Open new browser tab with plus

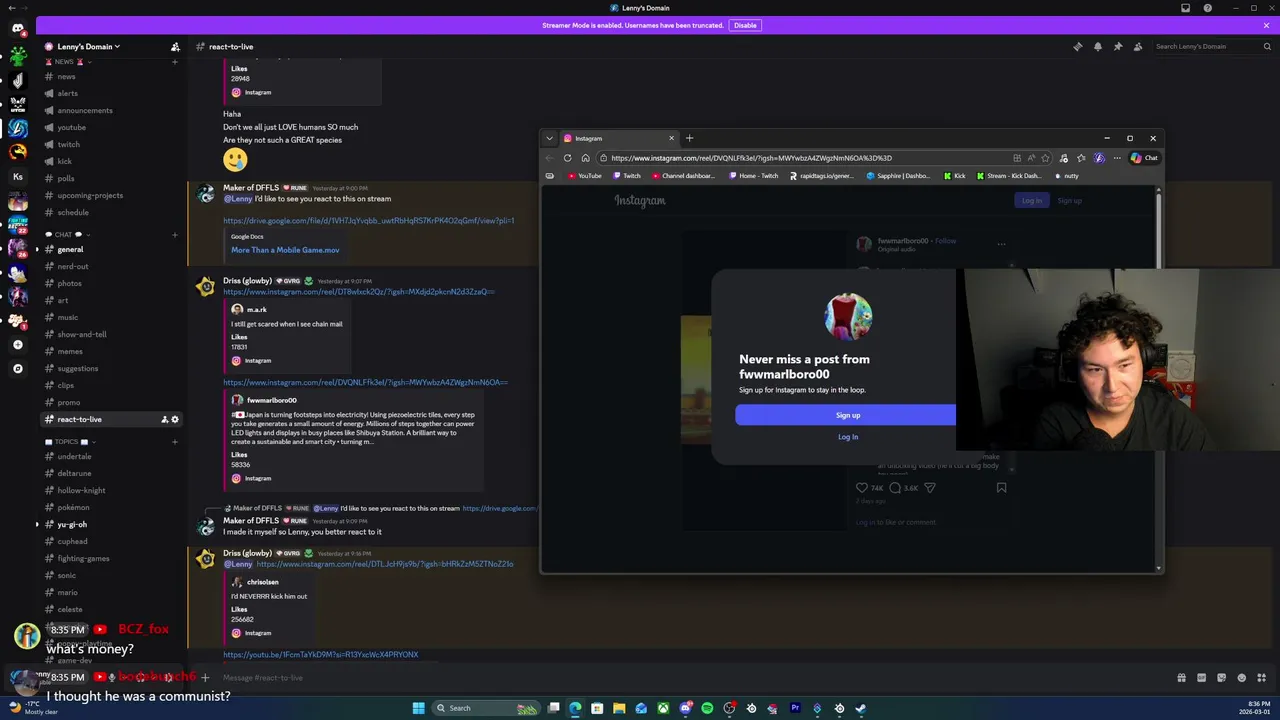[689, 138]
